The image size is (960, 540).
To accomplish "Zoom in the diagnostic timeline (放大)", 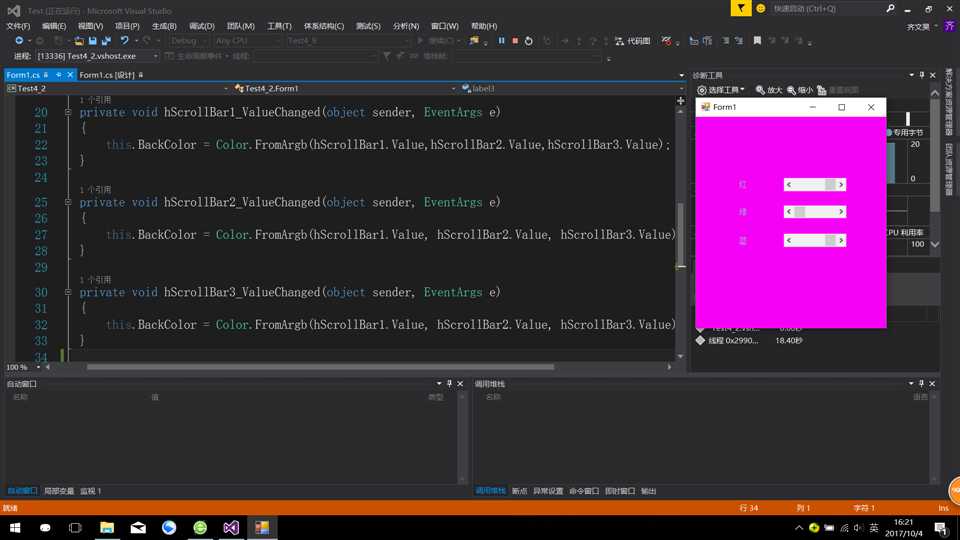I will pyautogui.click(x=769, y=90).
